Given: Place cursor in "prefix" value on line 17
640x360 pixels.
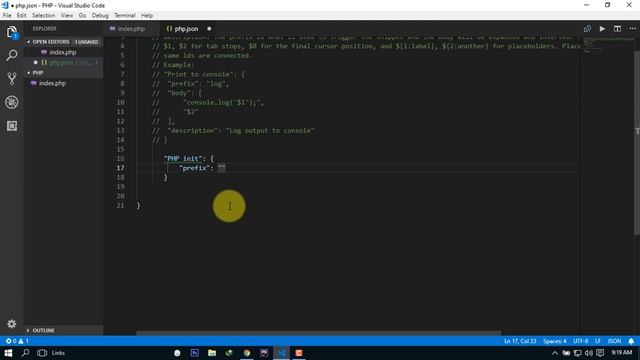Looking at the screenshot, I should click(221, 168).
